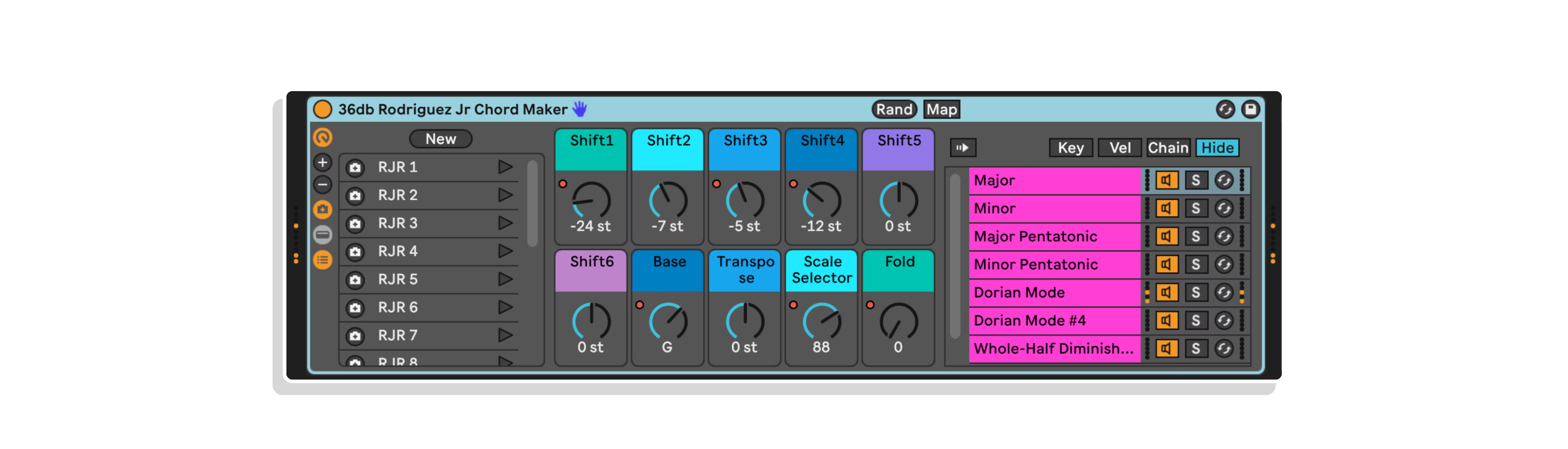Solo the Major chain

1196,181
